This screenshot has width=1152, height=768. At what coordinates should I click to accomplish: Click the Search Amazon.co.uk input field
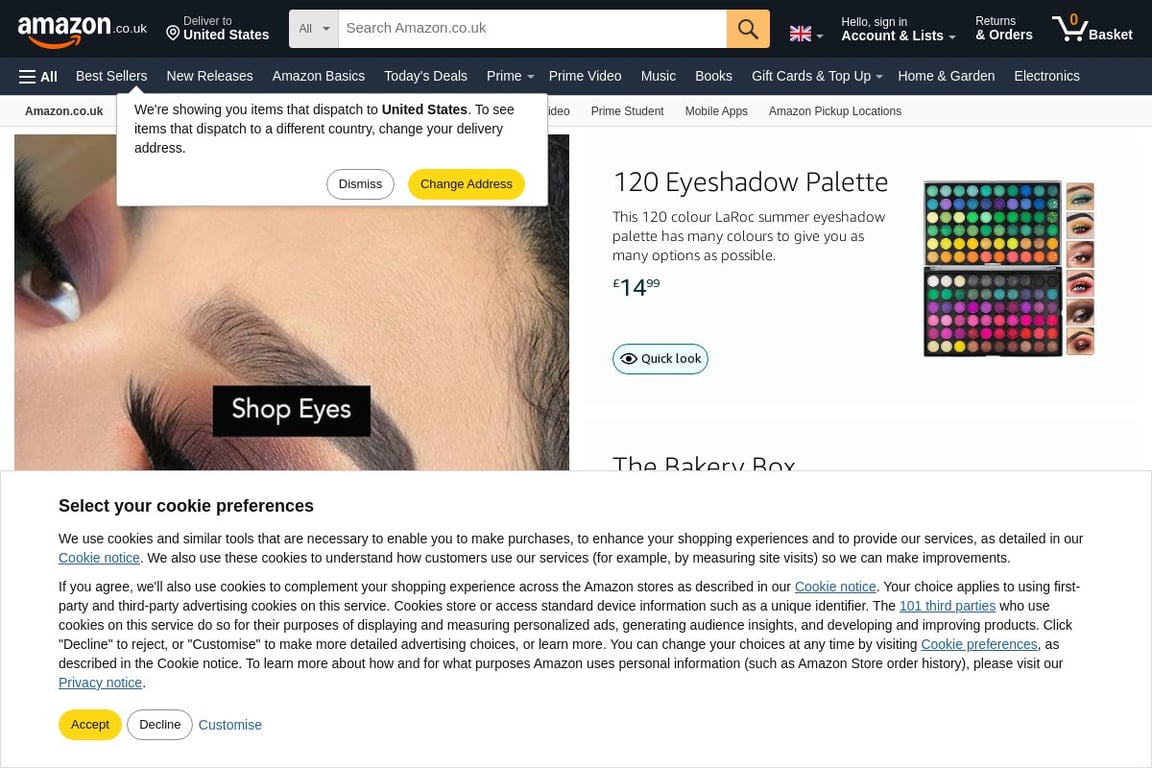point(532,29)
